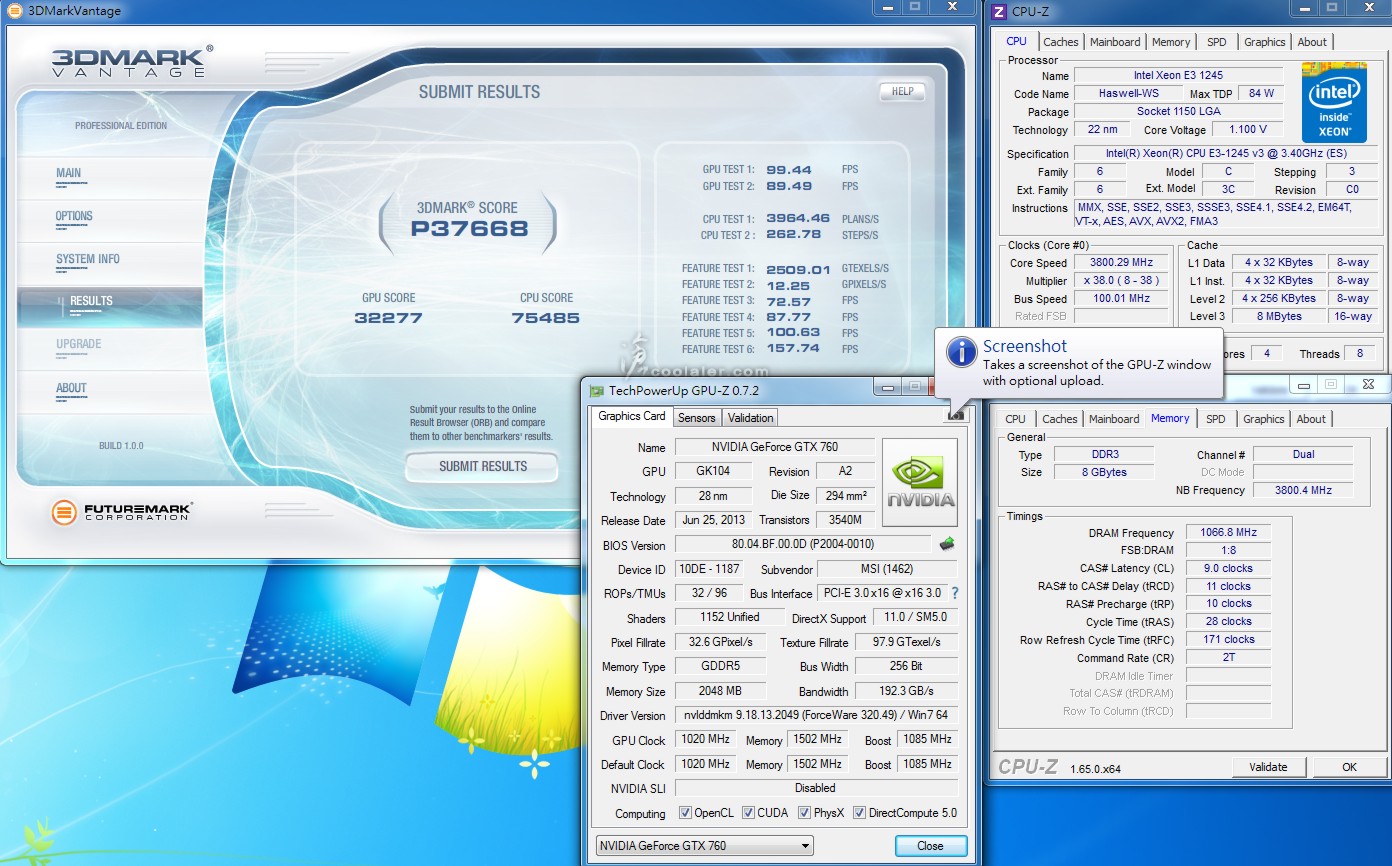Click the HELP button in 3DMark Vantage

(x=902, y=91)
